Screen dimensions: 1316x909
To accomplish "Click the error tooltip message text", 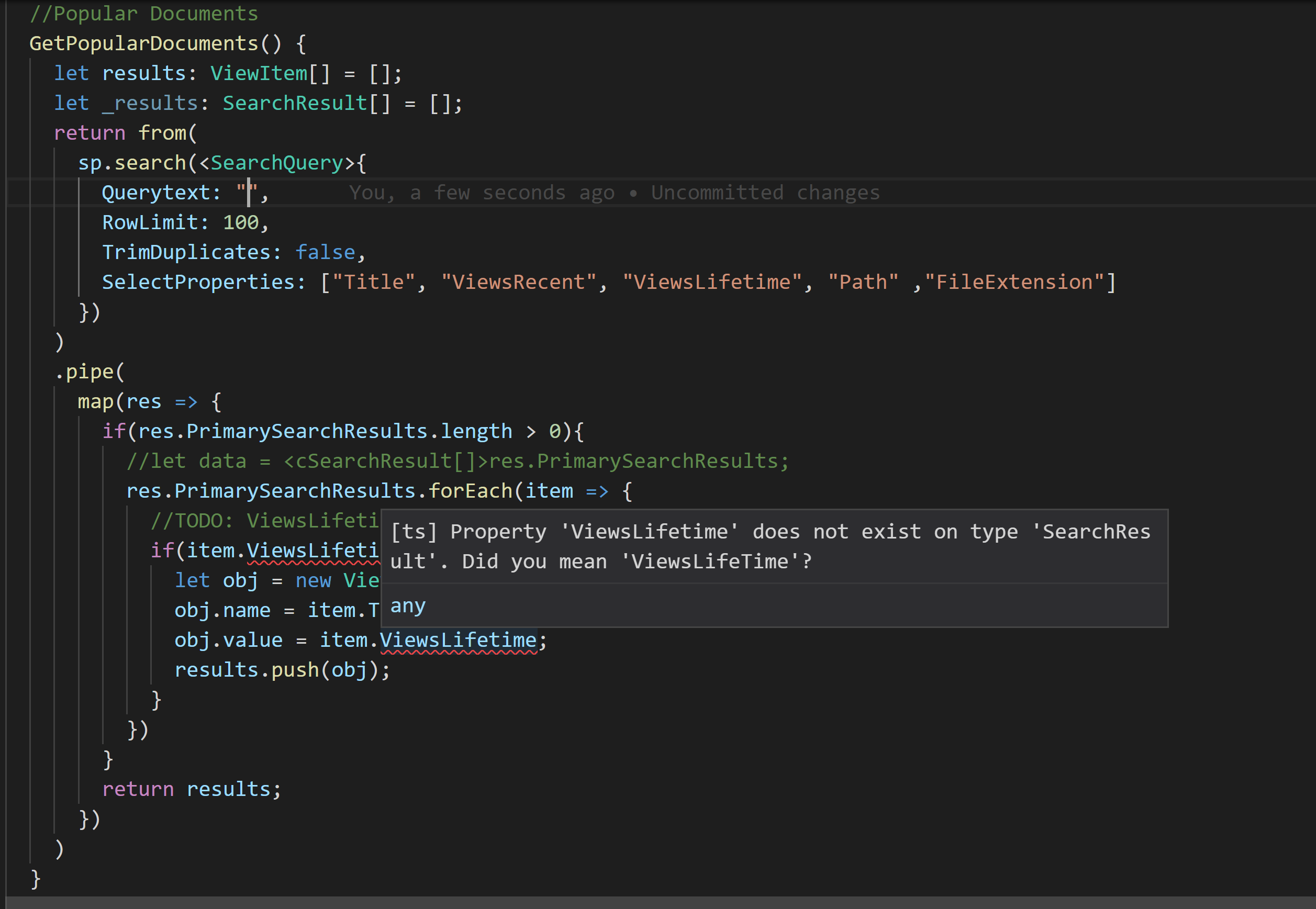I will coord(769,546).
